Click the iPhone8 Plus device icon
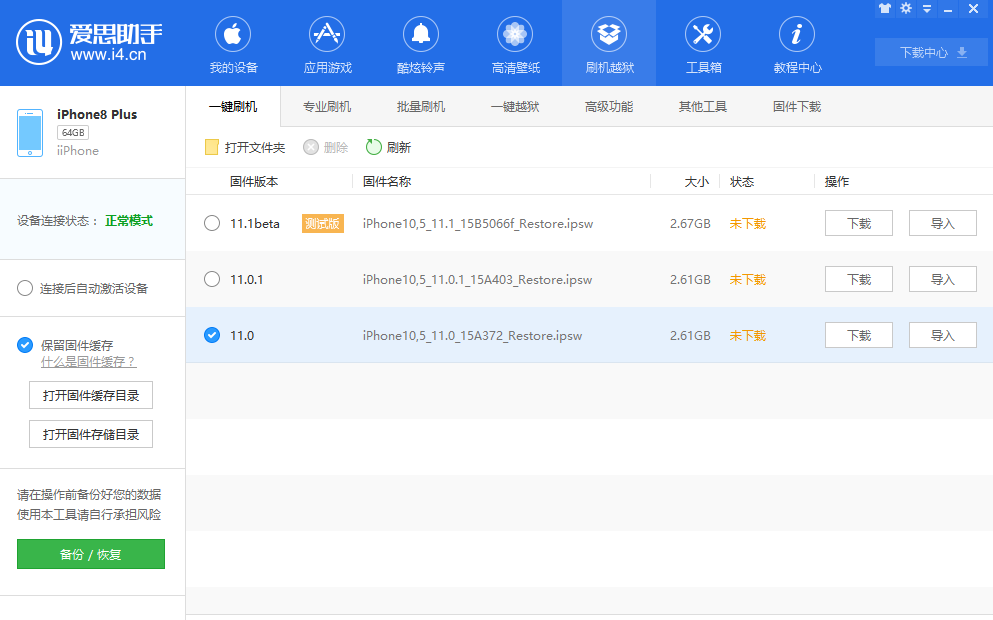Screen dimensions: 993x620 pyautogui.click(x=30, y=132)
